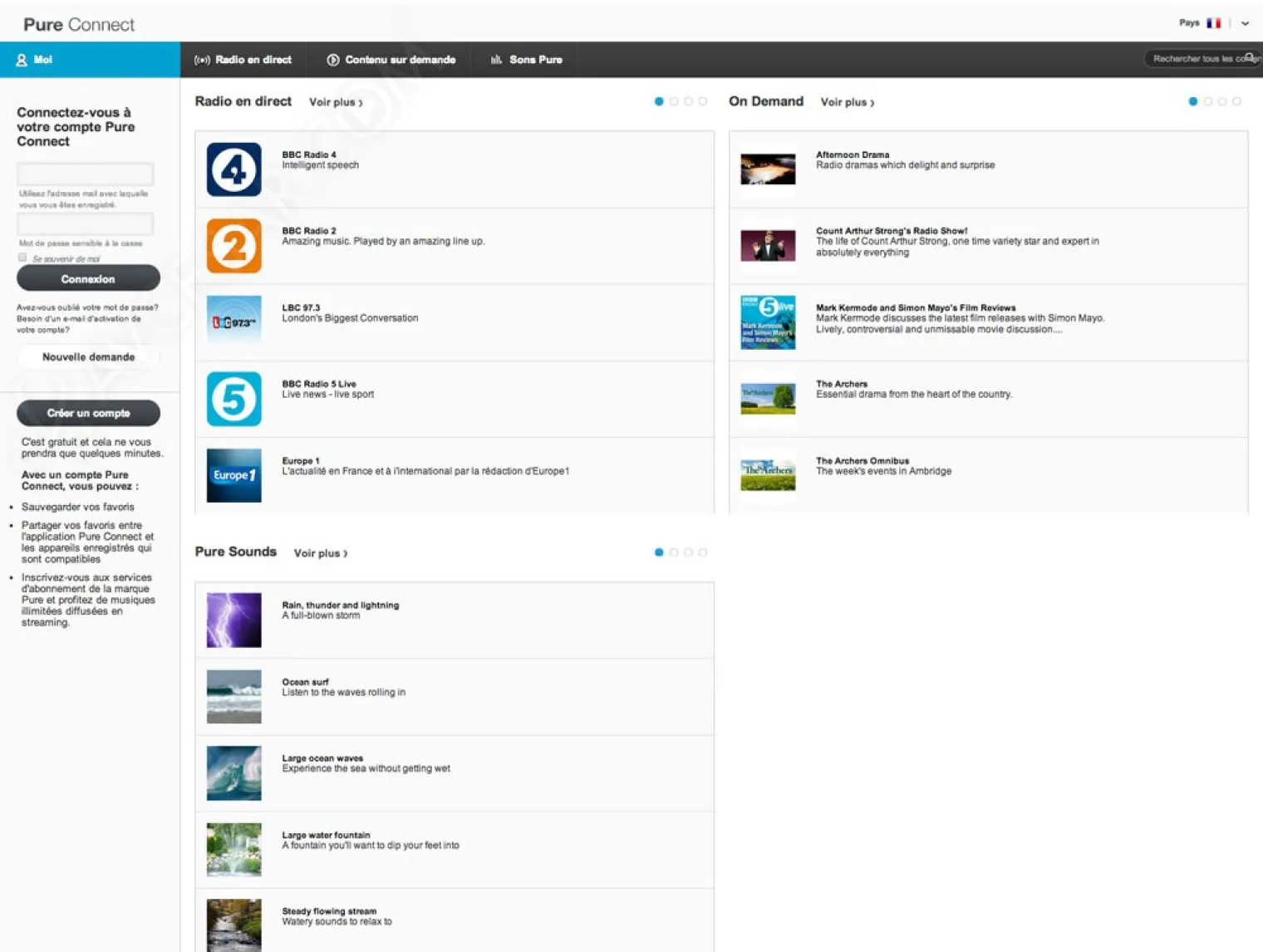Expand Voir plus for On Demand
Viewport: 1263px width, 952px height.
click(x=848, y=102)
